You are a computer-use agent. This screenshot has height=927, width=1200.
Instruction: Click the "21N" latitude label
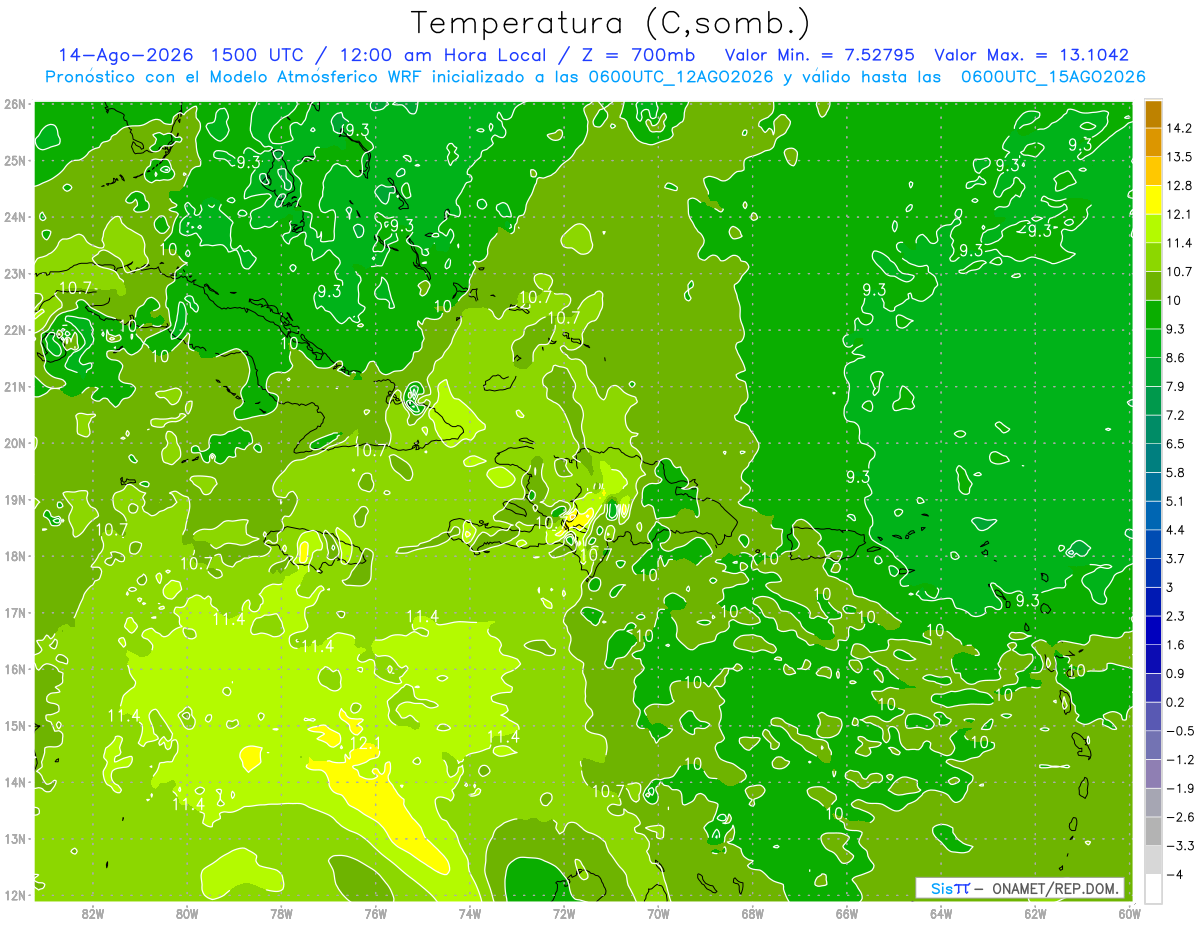tap(15, 386)
